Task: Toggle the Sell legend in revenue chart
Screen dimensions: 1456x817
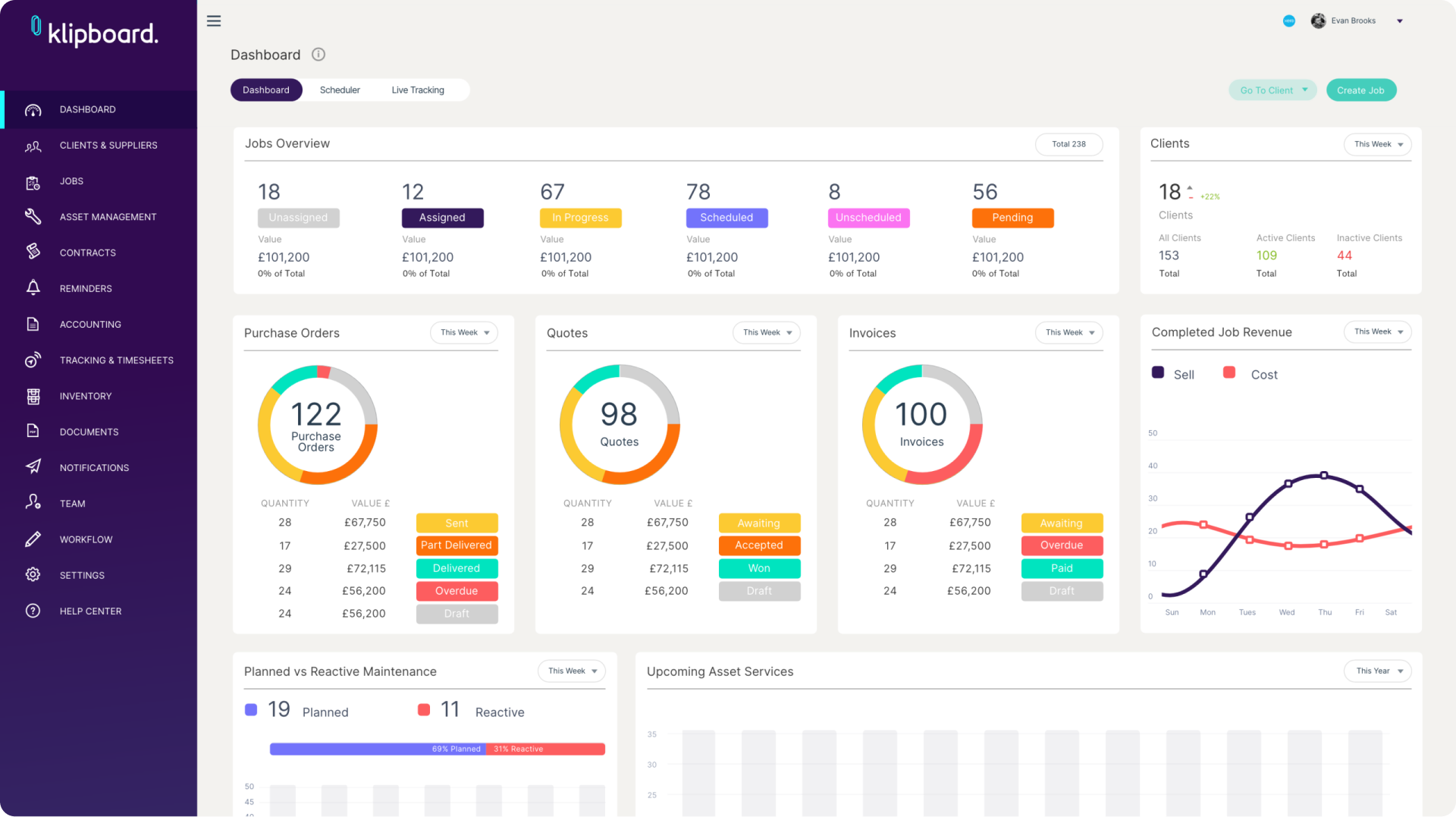Action: 1158,372
